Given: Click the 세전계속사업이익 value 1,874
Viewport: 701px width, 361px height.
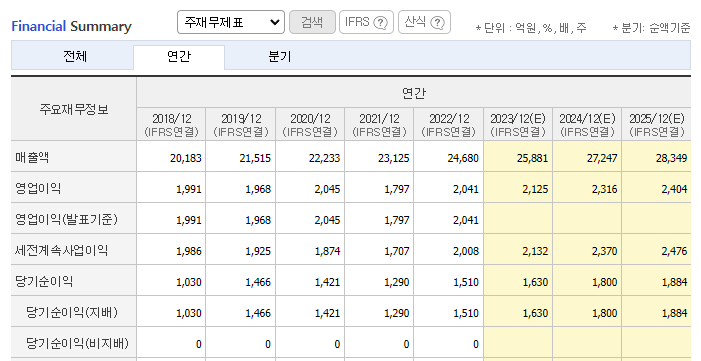Looking at the screenshot, I should 327,251.
